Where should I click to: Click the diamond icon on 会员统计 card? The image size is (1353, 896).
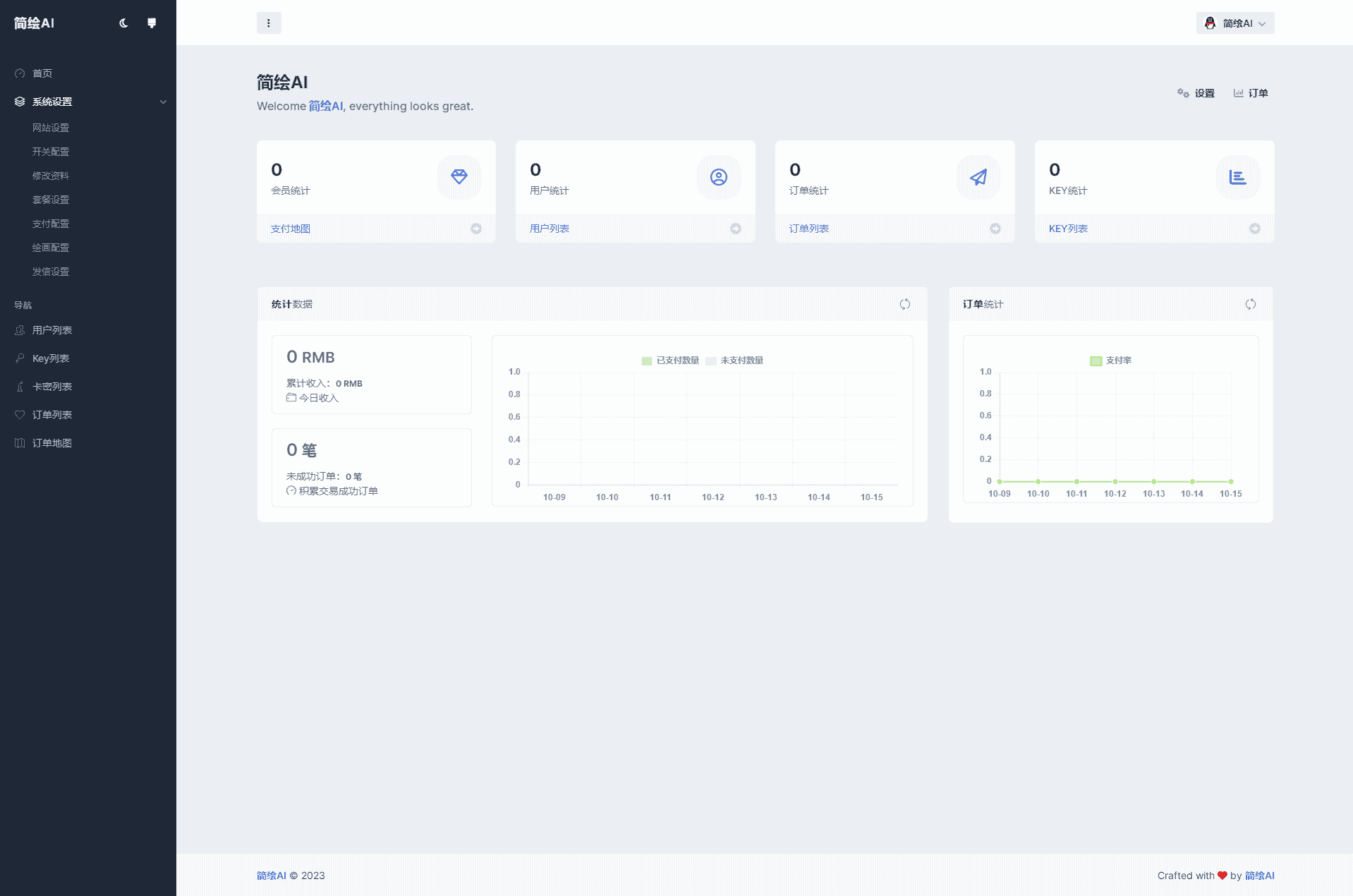point(459,177)
